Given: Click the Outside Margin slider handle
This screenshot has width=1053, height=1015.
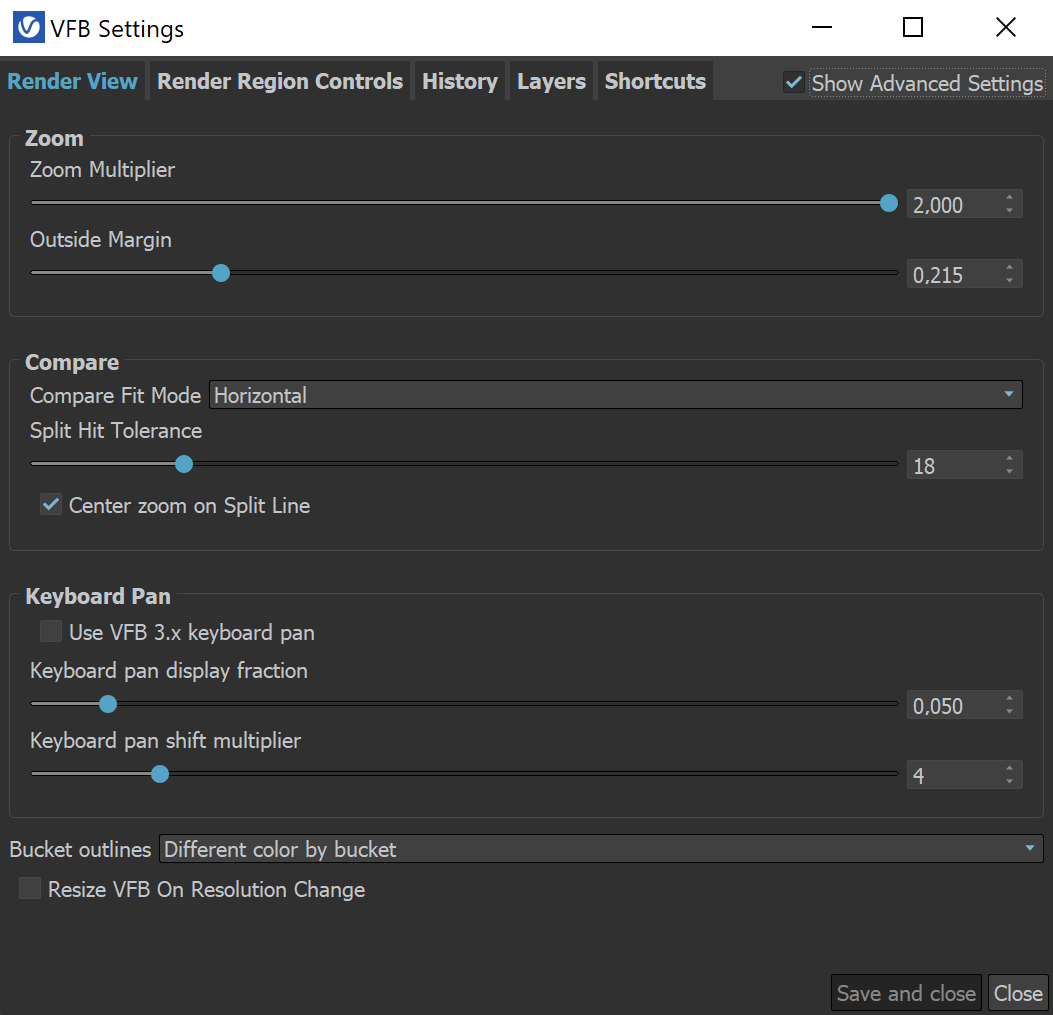Looking at the screenshot, I should point(221,273).
